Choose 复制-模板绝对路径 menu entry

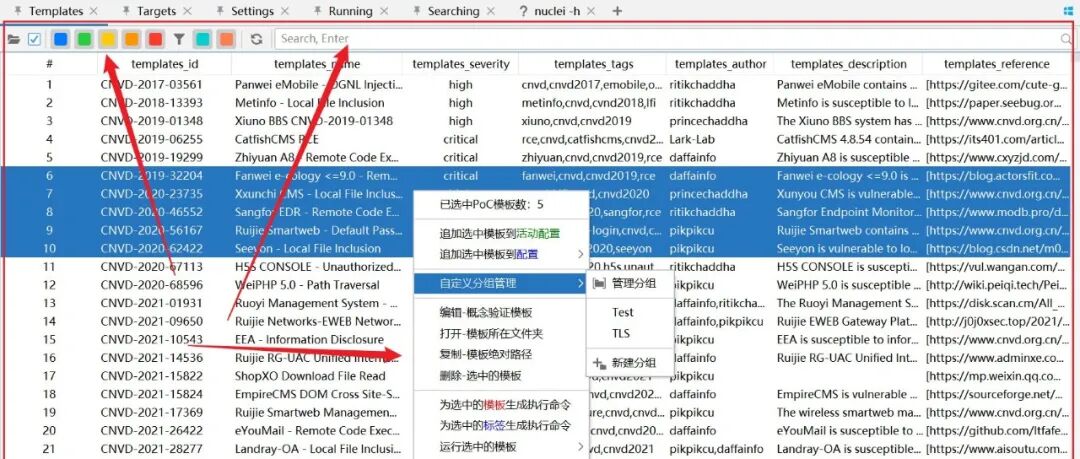501,354
